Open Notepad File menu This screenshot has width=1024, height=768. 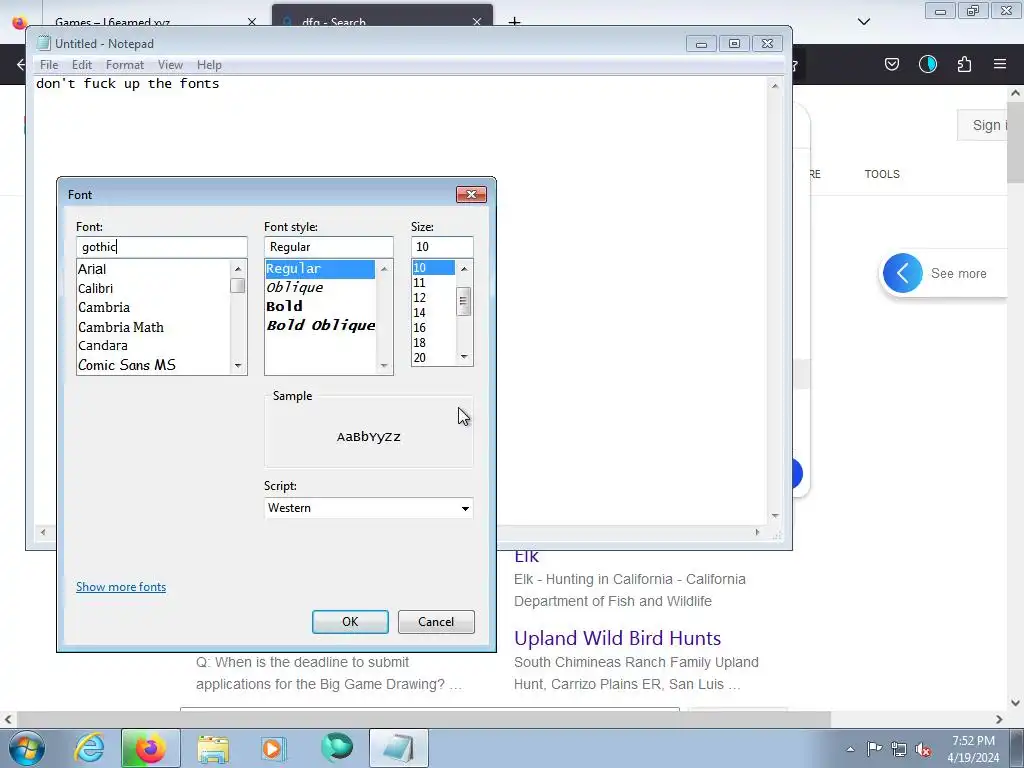[49, 65]
